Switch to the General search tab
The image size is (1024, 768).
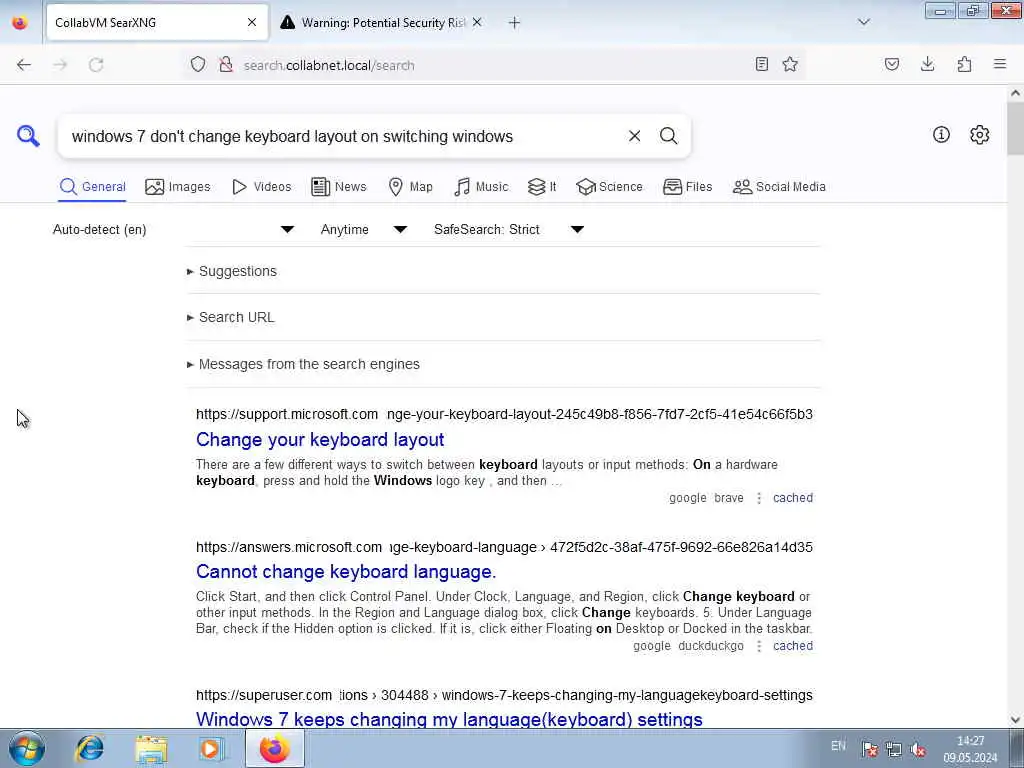coord(92,187)
